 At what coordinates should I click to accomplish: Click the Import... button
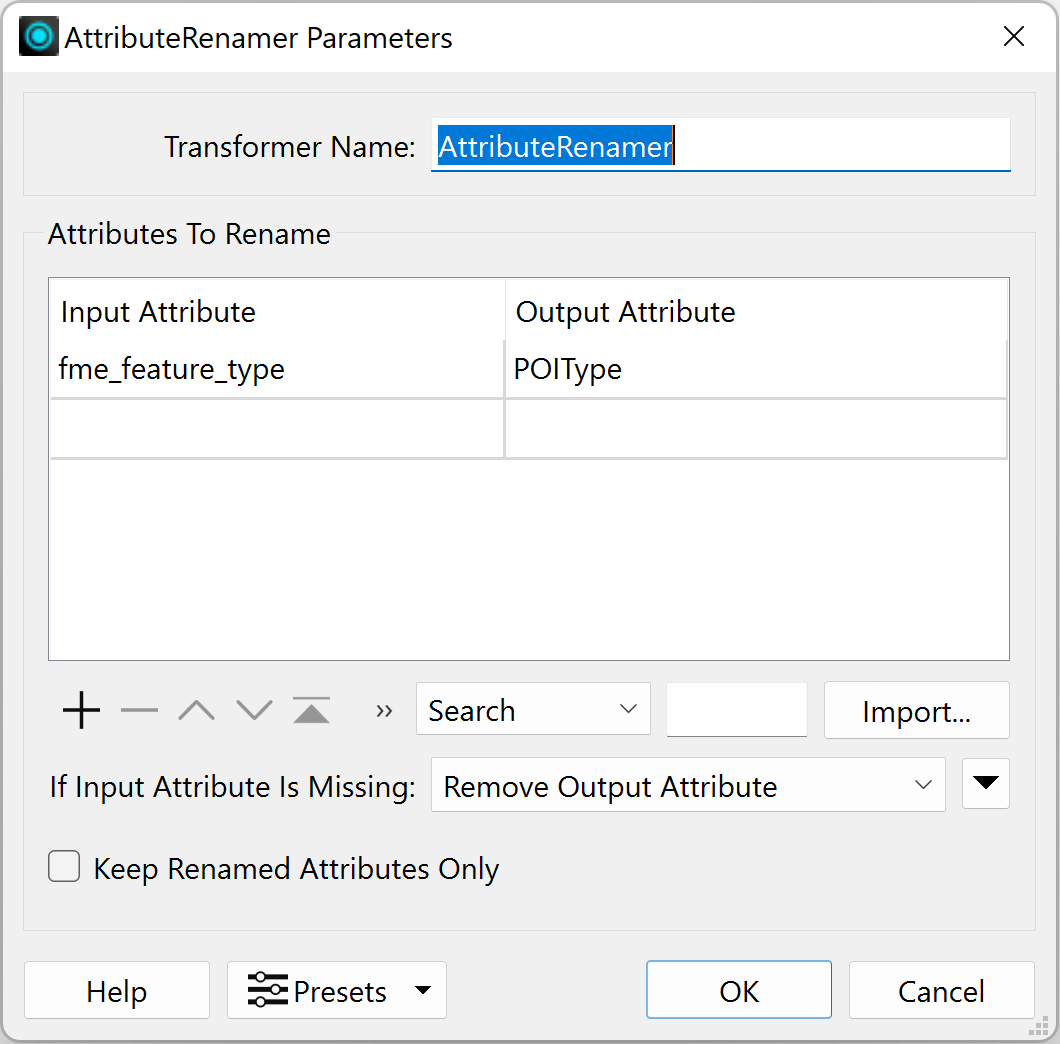[917, 711]
